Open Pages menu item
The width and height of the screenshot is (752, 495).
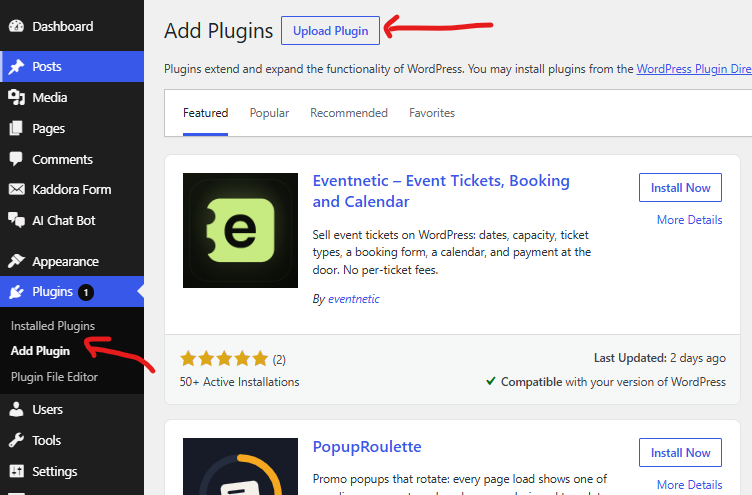coord(72,128)
